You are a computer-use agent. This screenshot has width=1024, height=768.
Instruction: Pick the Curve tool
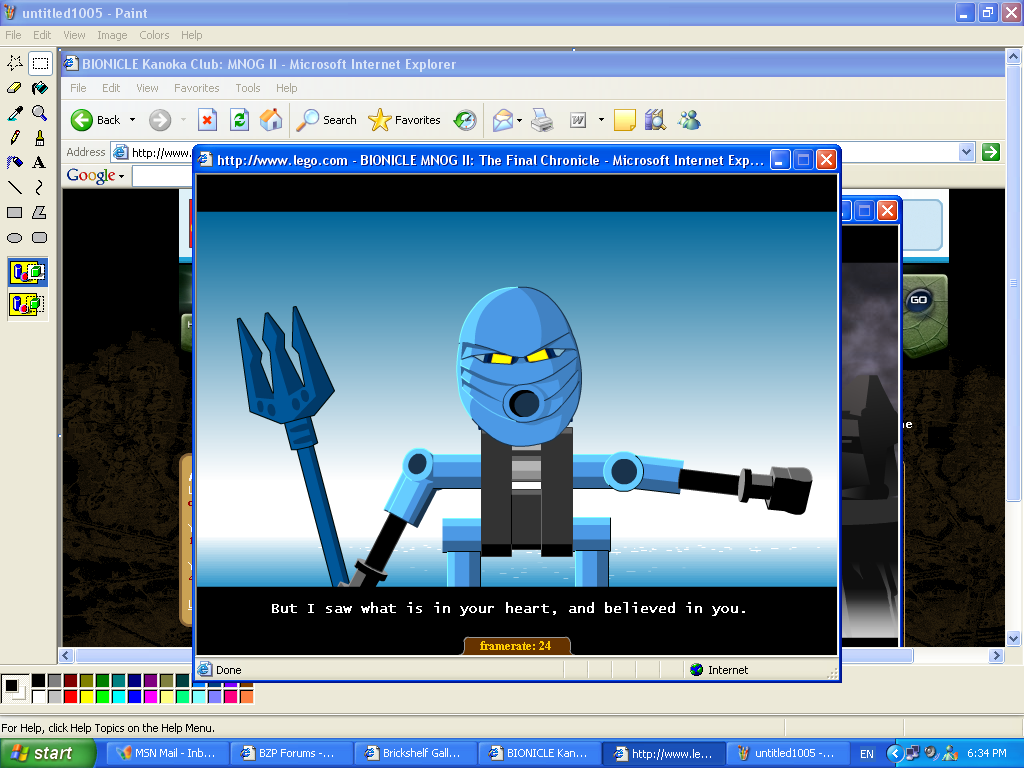[40, 187]
